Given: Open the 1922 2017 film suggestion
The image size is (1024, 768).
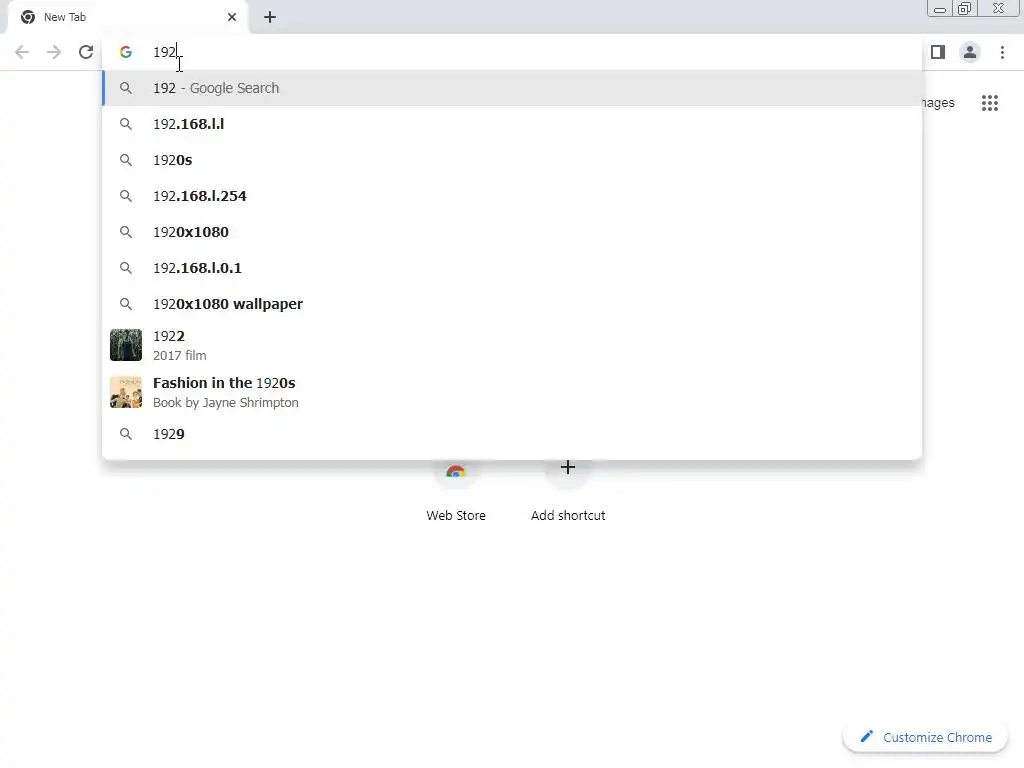Looking at the screenshot, I should click(x=512, y=345).
